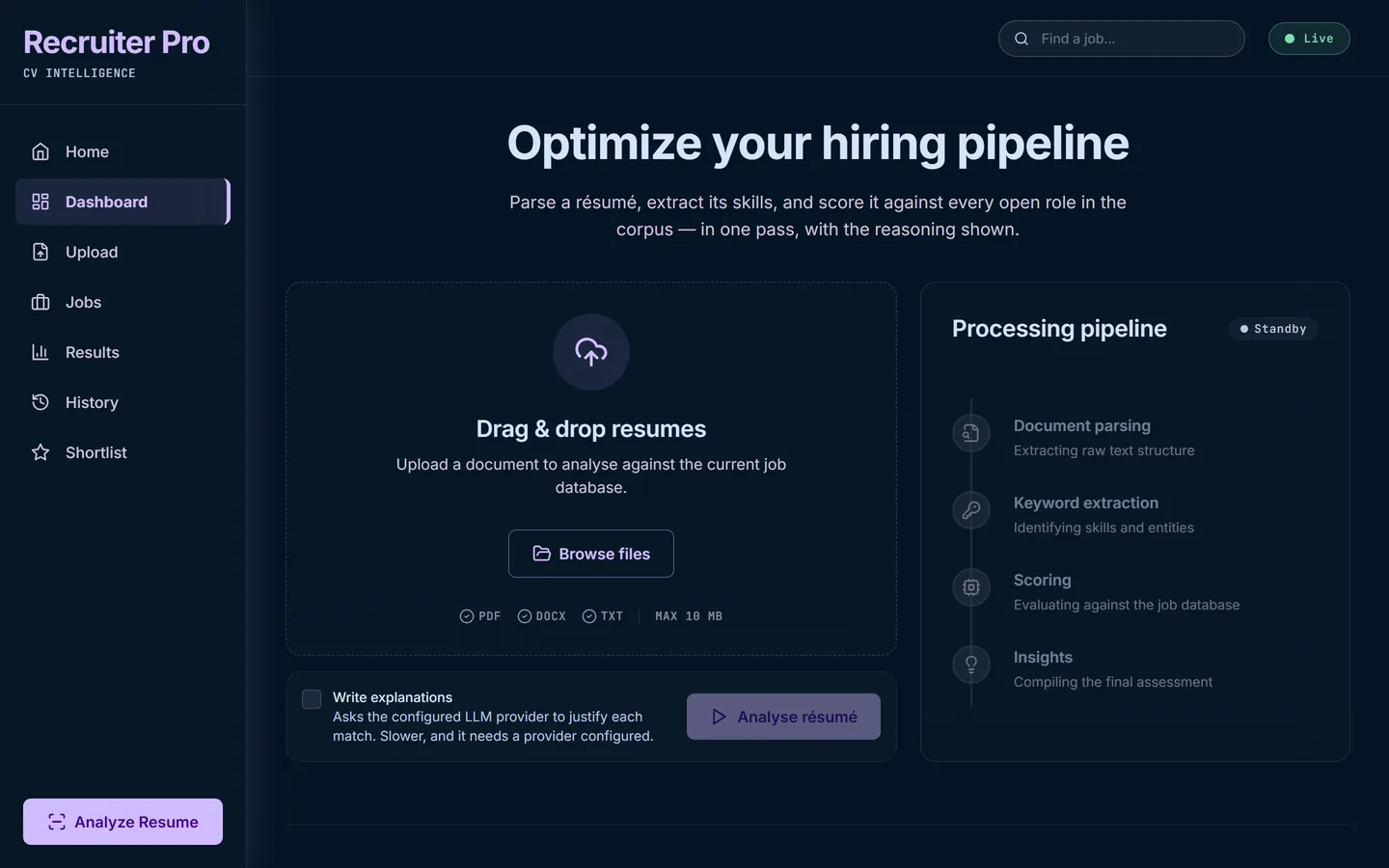The width and height of the screenshot is (1389, 868).
Task: Open the Home sidebar item
Action: pos(123,151)
